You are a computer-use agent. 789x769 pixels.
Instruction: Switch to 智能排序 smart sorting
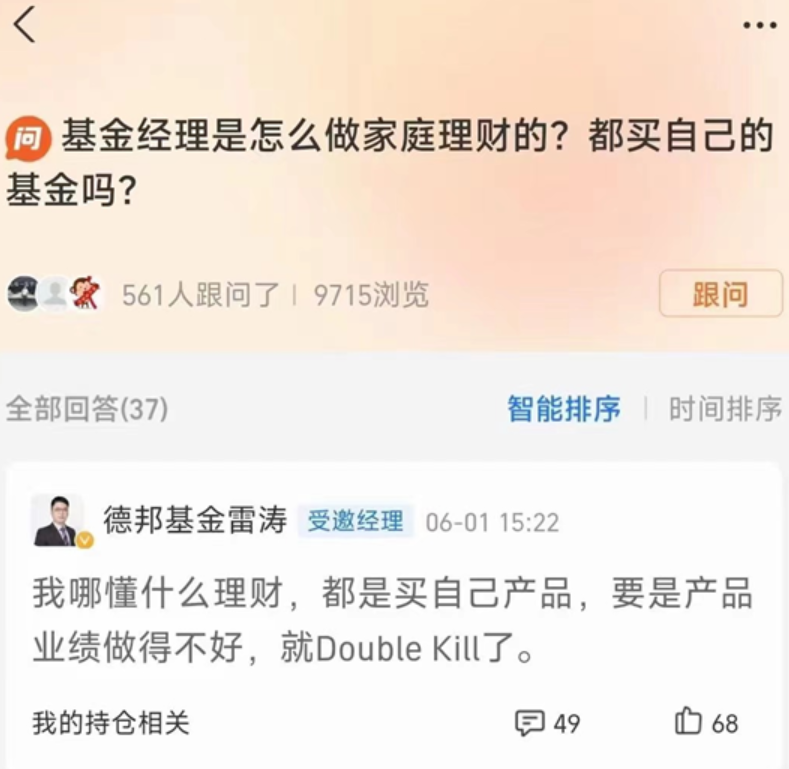[564, 409]
